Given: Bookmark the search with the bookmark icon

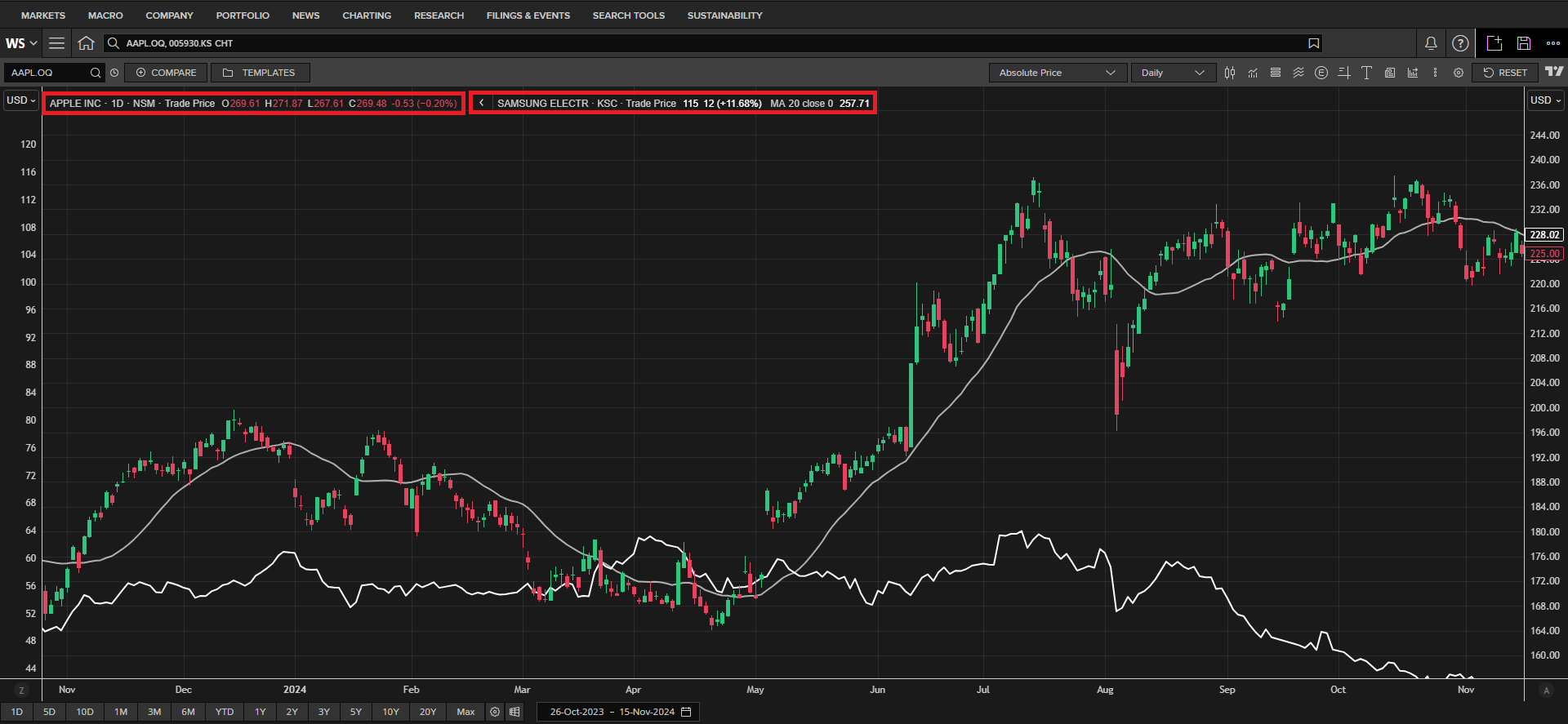Looking at the screenshot, I should (x=1313, y=43).
